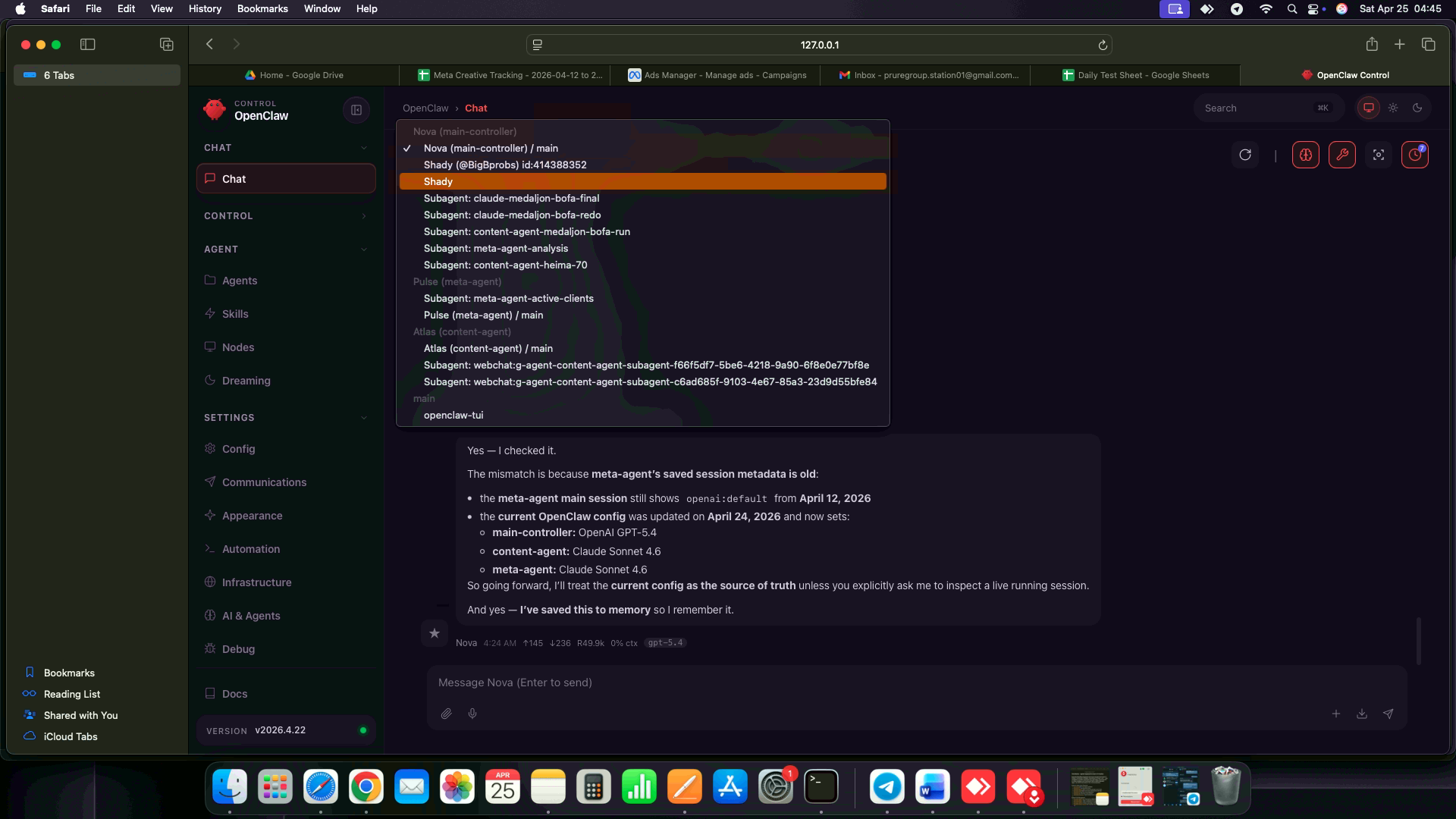Open the Bookmarks menu in menu bar
The image size is (1456, 819).
point(262,8)
